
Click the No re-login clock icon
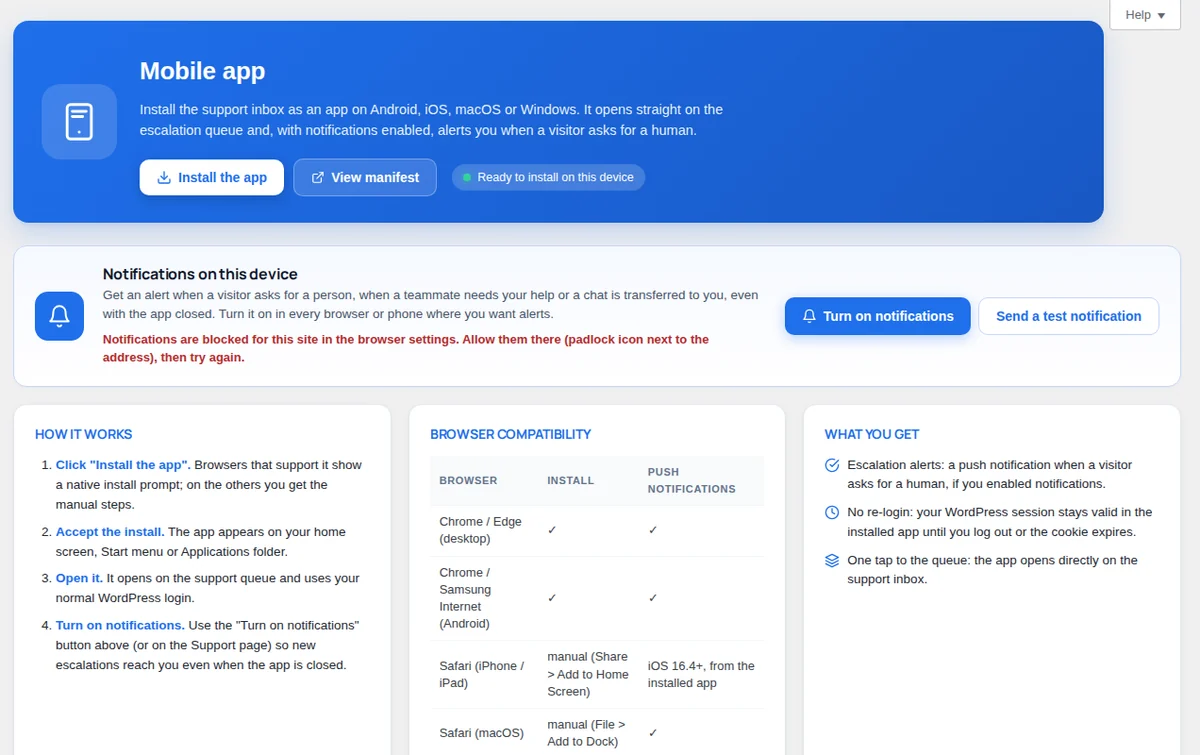(x=832, y=512)
